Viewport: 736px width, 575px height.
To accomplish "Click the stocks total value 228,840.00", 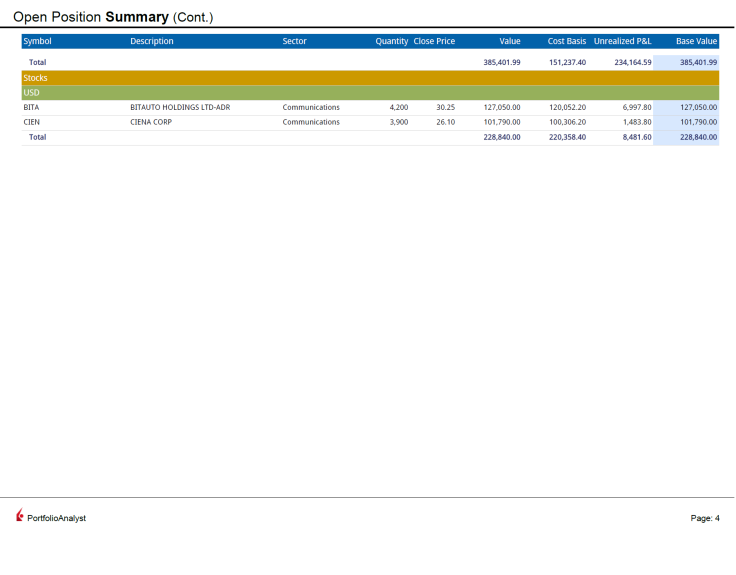I will [501, 137].
